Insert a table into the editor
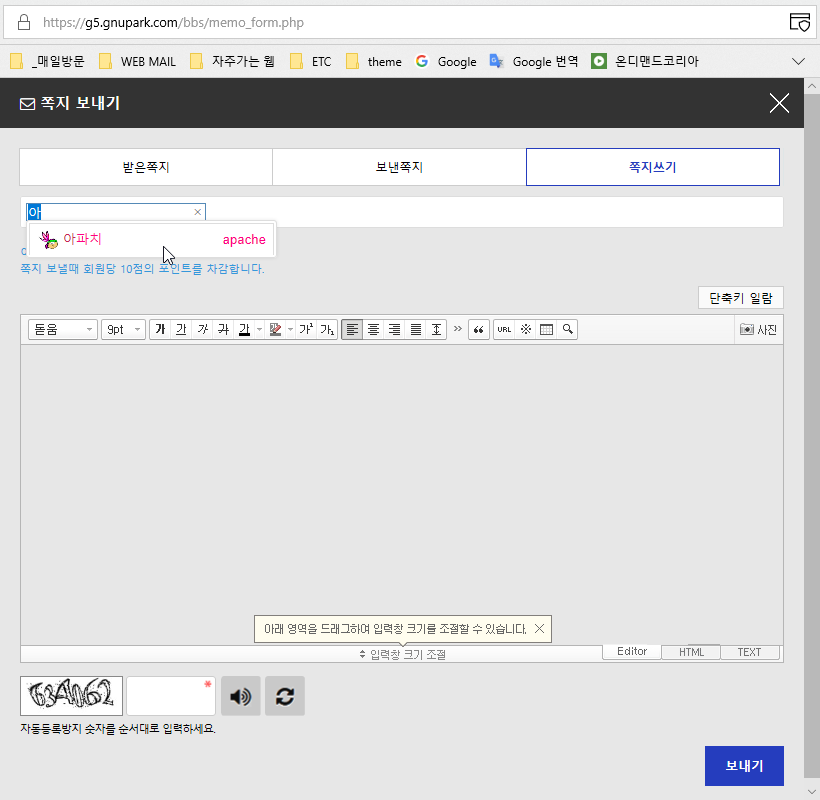This screenshot has height=800, width=820. [x=546, y=330]
